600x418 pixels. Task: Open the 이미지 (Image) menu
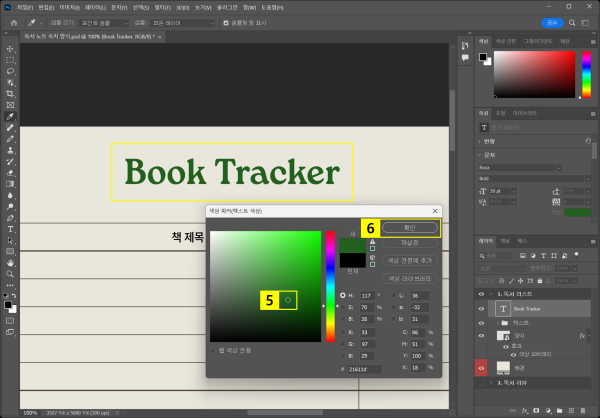coord(69,7)
